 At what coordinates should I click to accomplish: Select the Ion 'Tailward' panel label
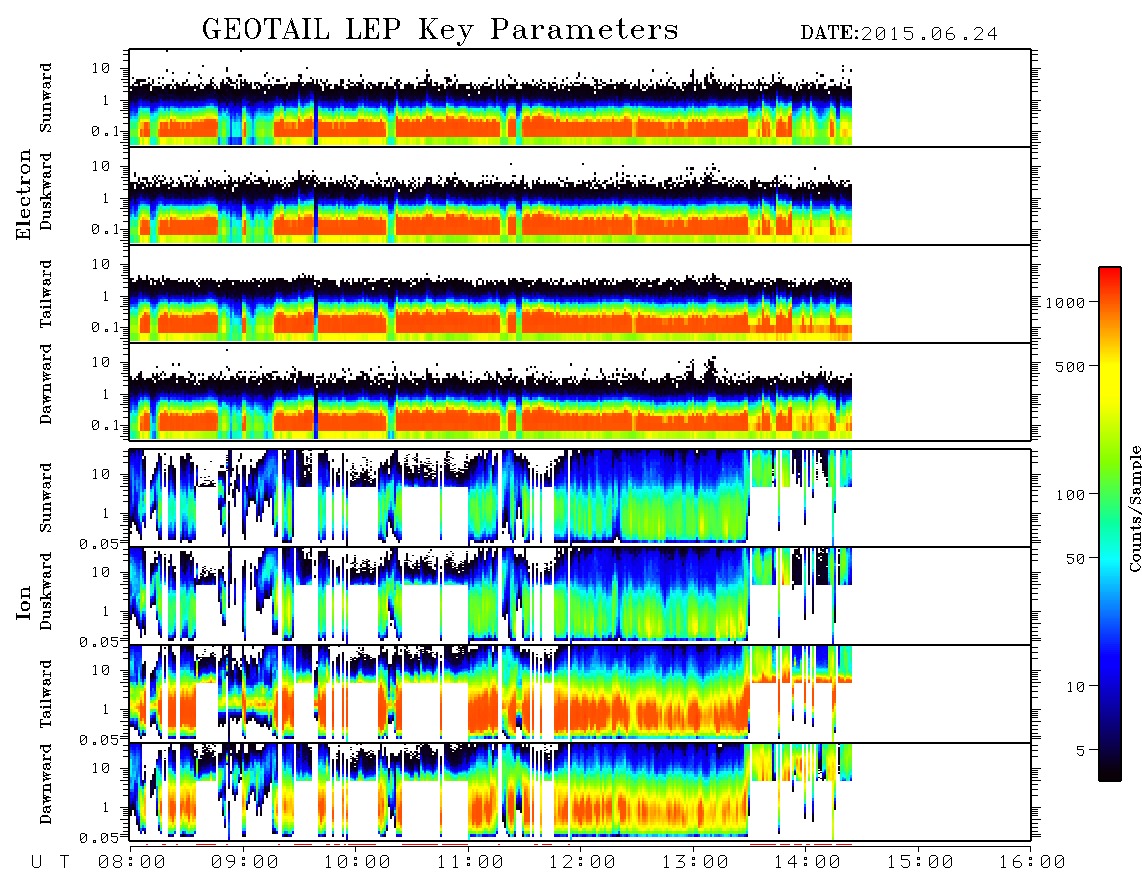pyautogui.click(x=46, y=694)
